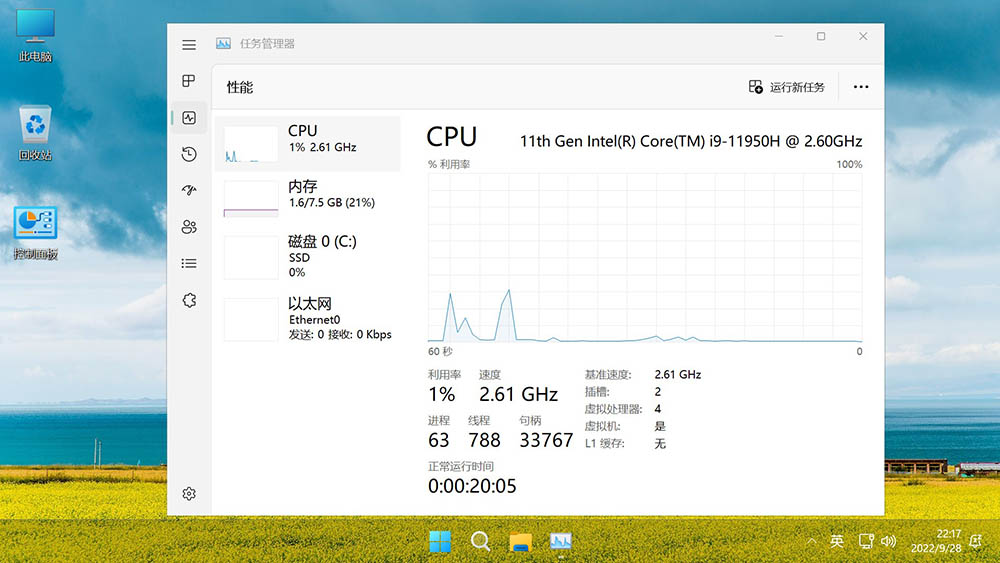
Task: Click the CPU utilization graph
Action: [645, 258]
